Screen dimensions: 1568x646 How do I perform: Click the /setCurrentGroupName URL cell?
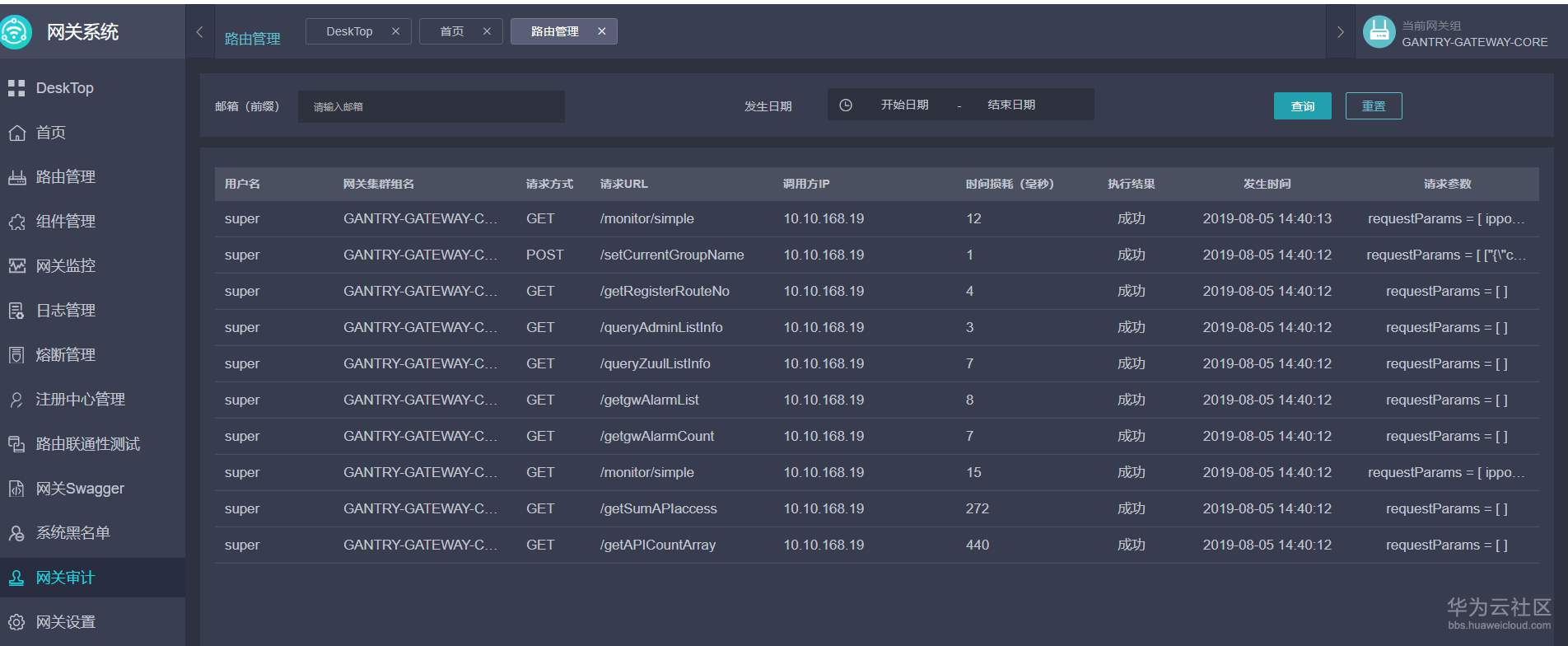(x=672, y=255)
